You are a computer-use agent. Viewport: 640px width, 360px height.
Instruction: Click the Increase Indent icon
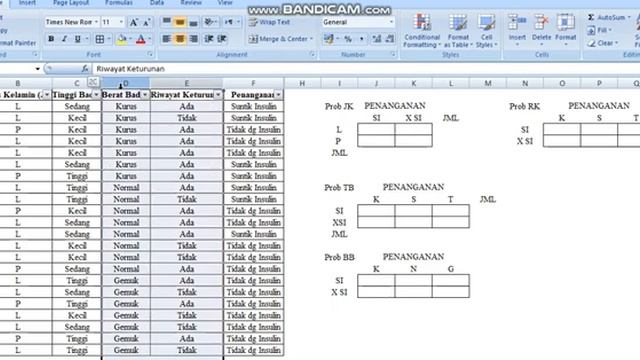tap(222, 39)
